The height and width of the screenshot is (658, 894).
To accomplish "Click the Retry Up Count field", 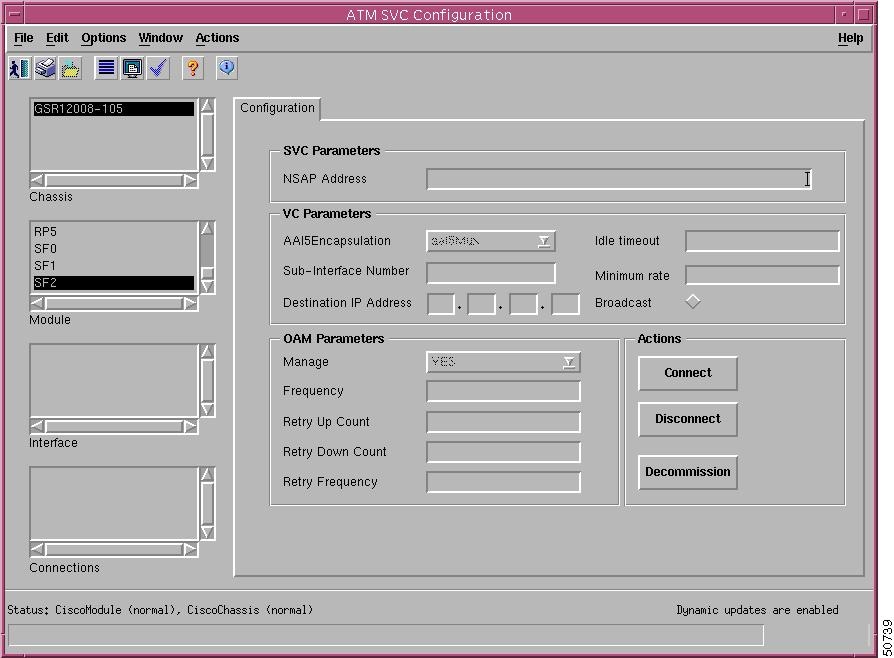I will [503, 422].
